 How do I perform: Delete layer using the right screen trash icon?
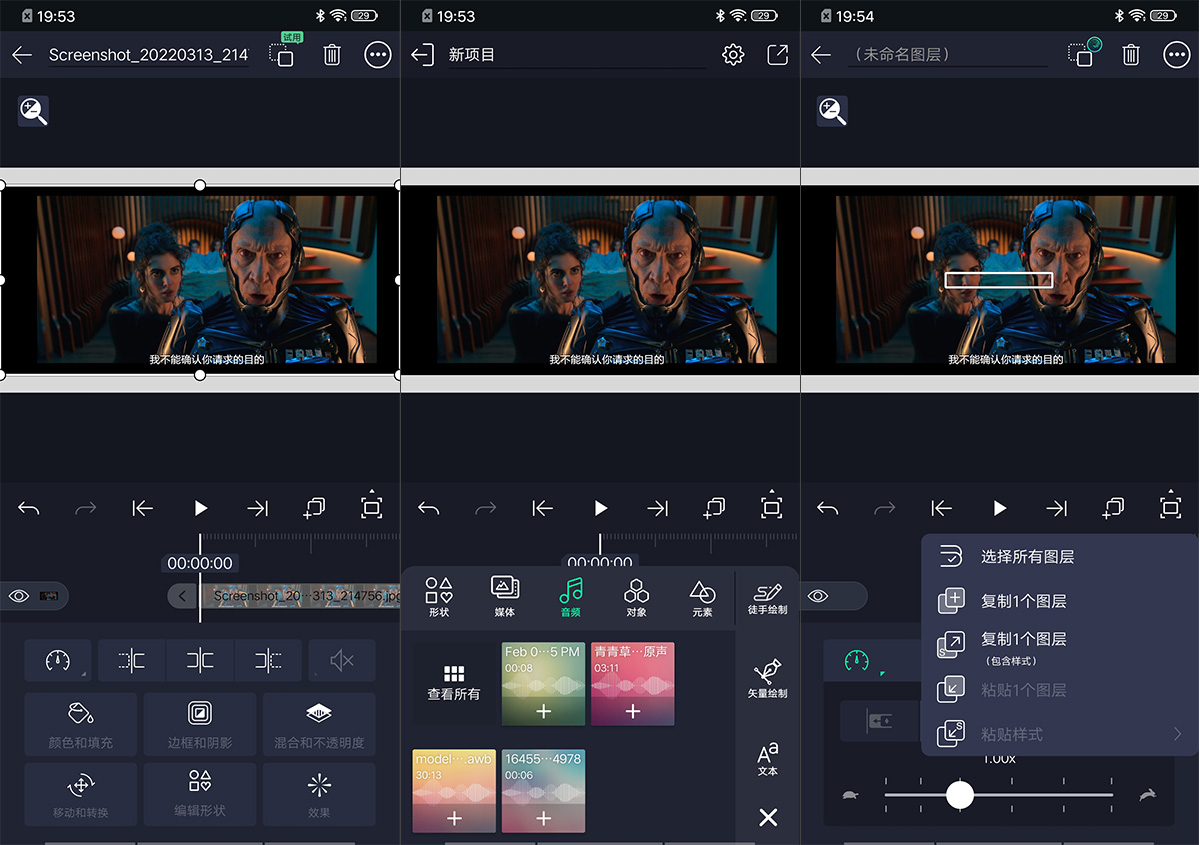point(1131,55)
